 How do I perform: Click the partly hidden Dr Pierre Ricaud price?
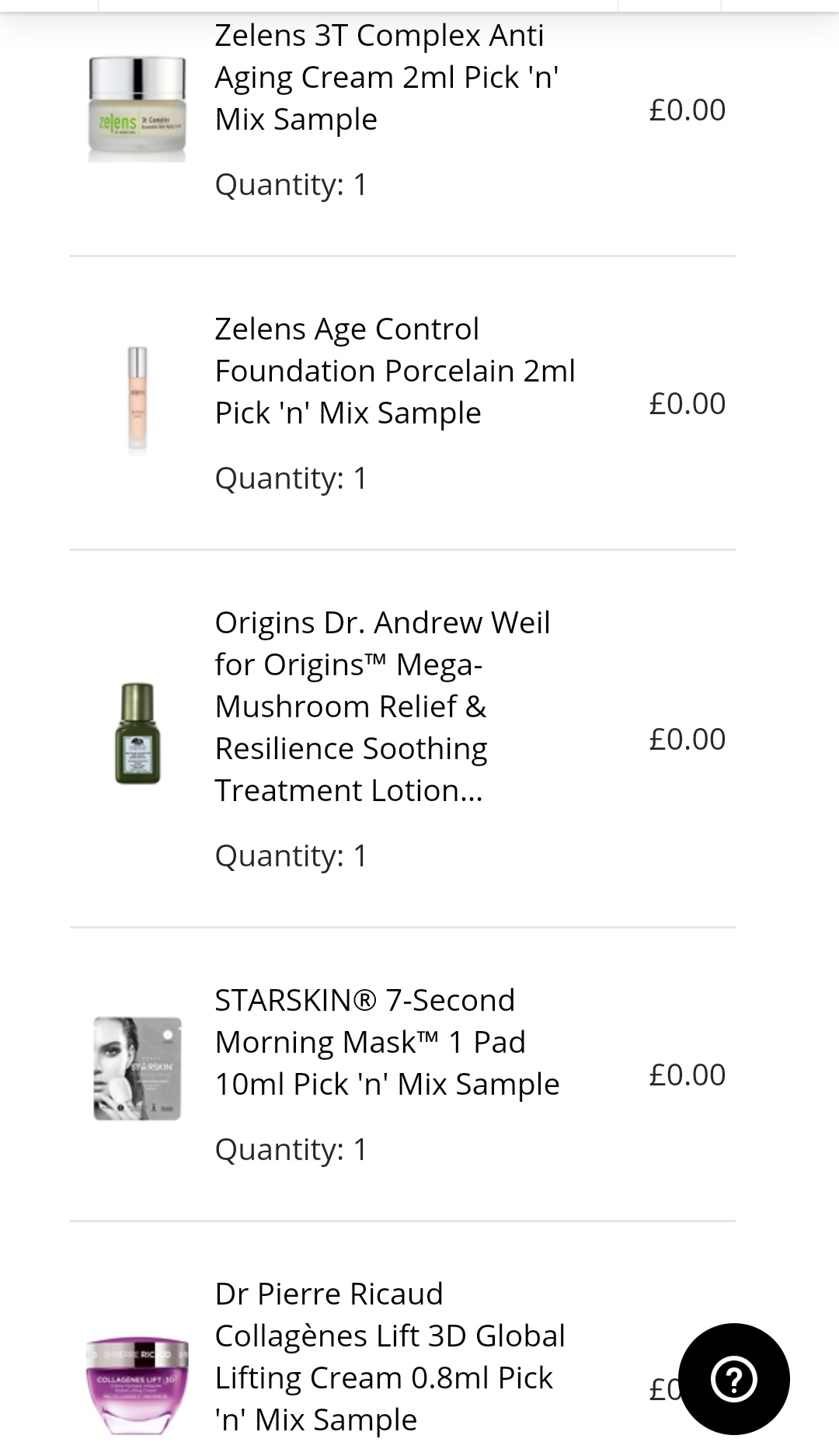click(x=663, y=1389)
